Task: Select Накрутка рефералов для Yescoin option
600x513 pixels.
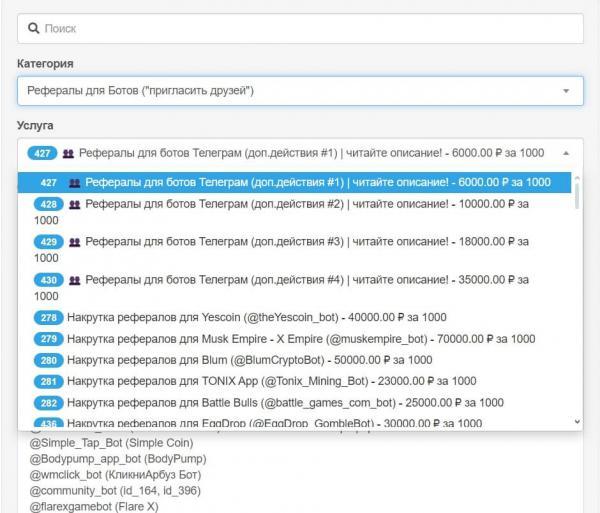Action: 294,317
